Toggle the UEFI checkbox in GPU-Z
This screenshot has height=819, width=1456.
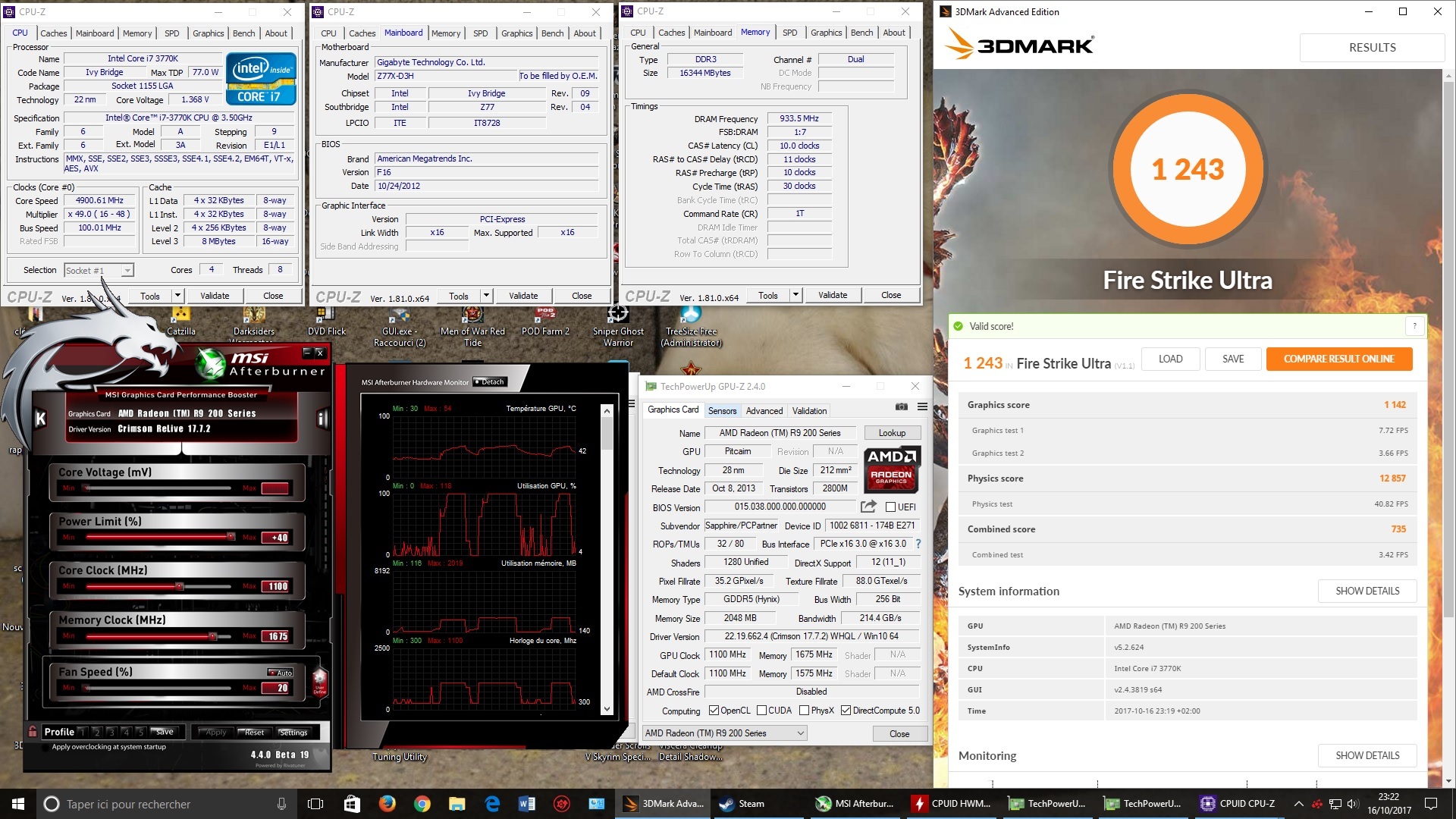(891, 507)
